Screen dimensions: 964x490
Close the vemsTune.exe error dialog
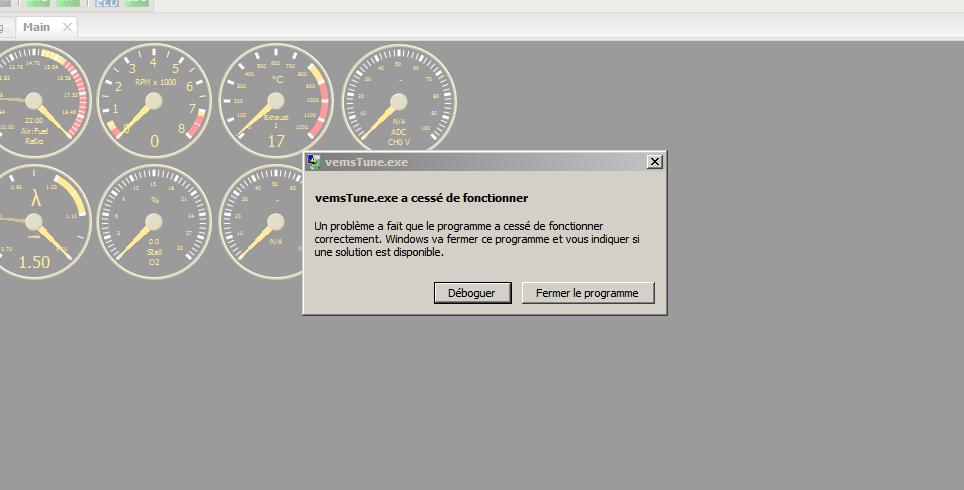pos(655,162)
